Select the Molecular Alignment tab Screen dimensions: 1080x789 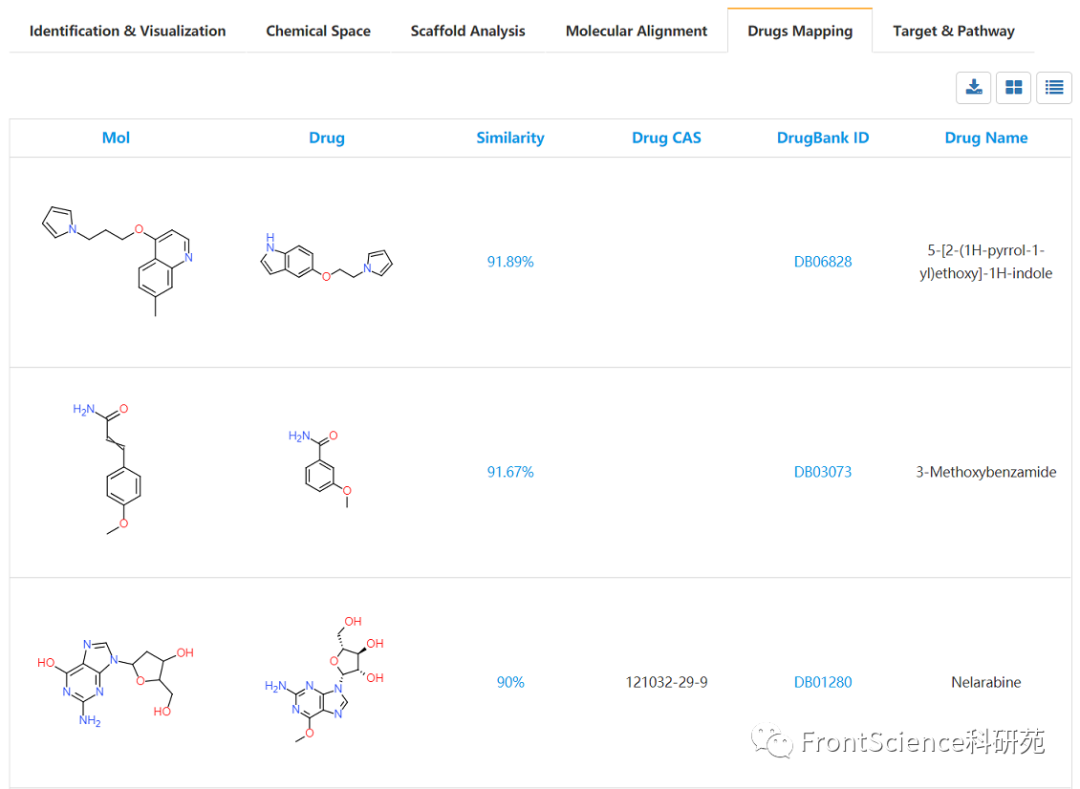click(636, 31)
